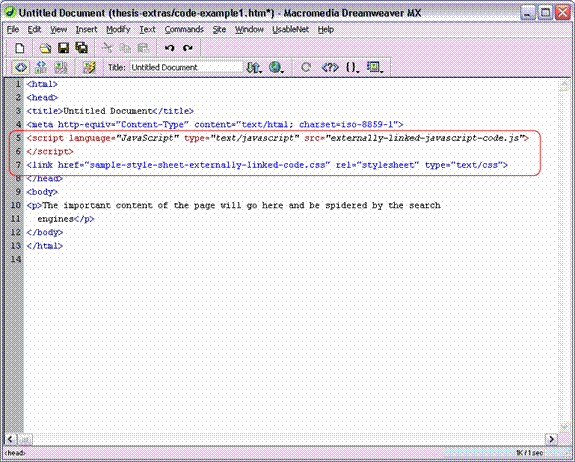Click 'externally-linked-javascript-code.js' src value
Viewport: 575px width, 462px height.
point(425,138)
